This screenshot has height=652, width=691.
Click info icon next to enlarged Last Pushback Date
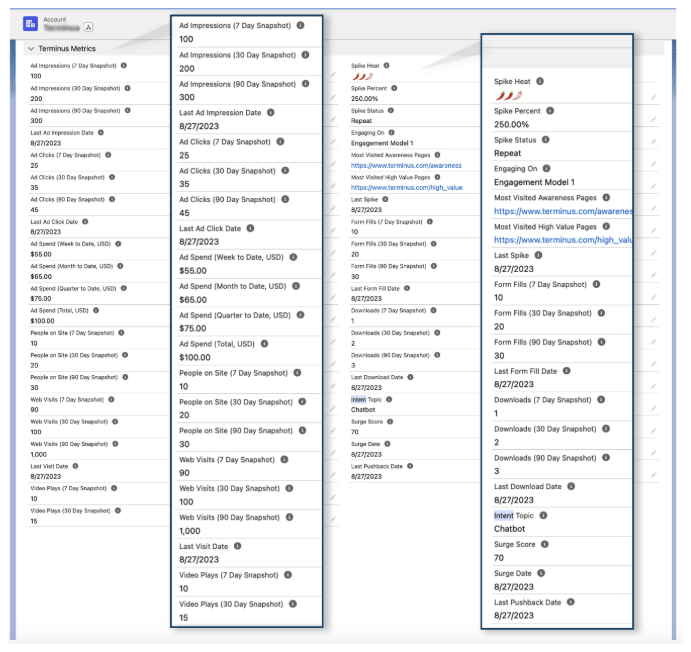coord(570,602)
